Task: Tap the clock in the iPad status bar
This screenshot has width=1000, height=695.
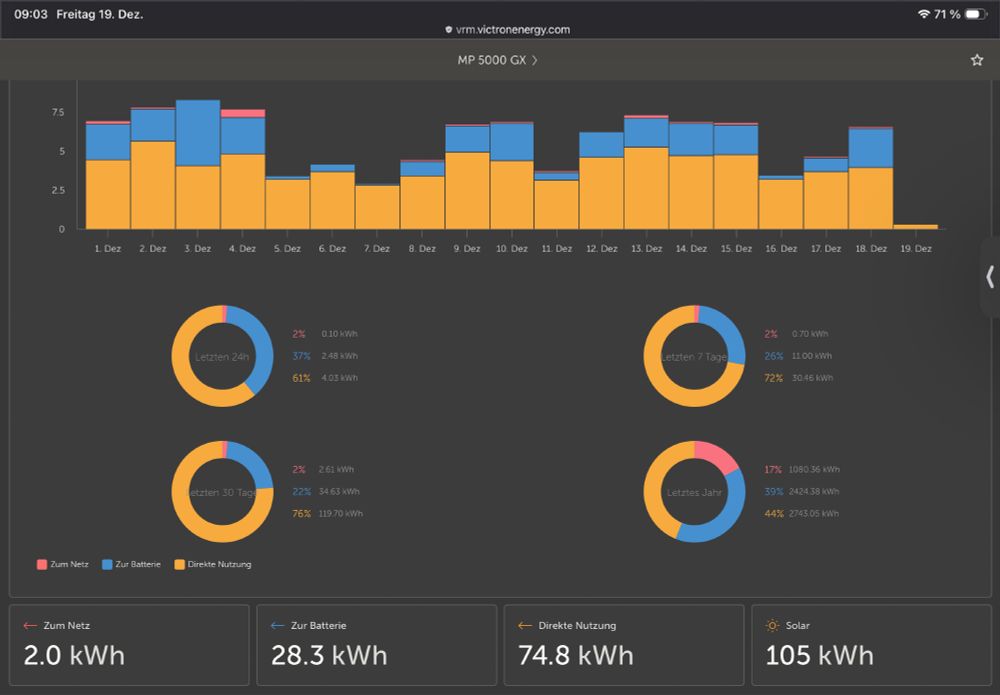Action: point(25,14)
